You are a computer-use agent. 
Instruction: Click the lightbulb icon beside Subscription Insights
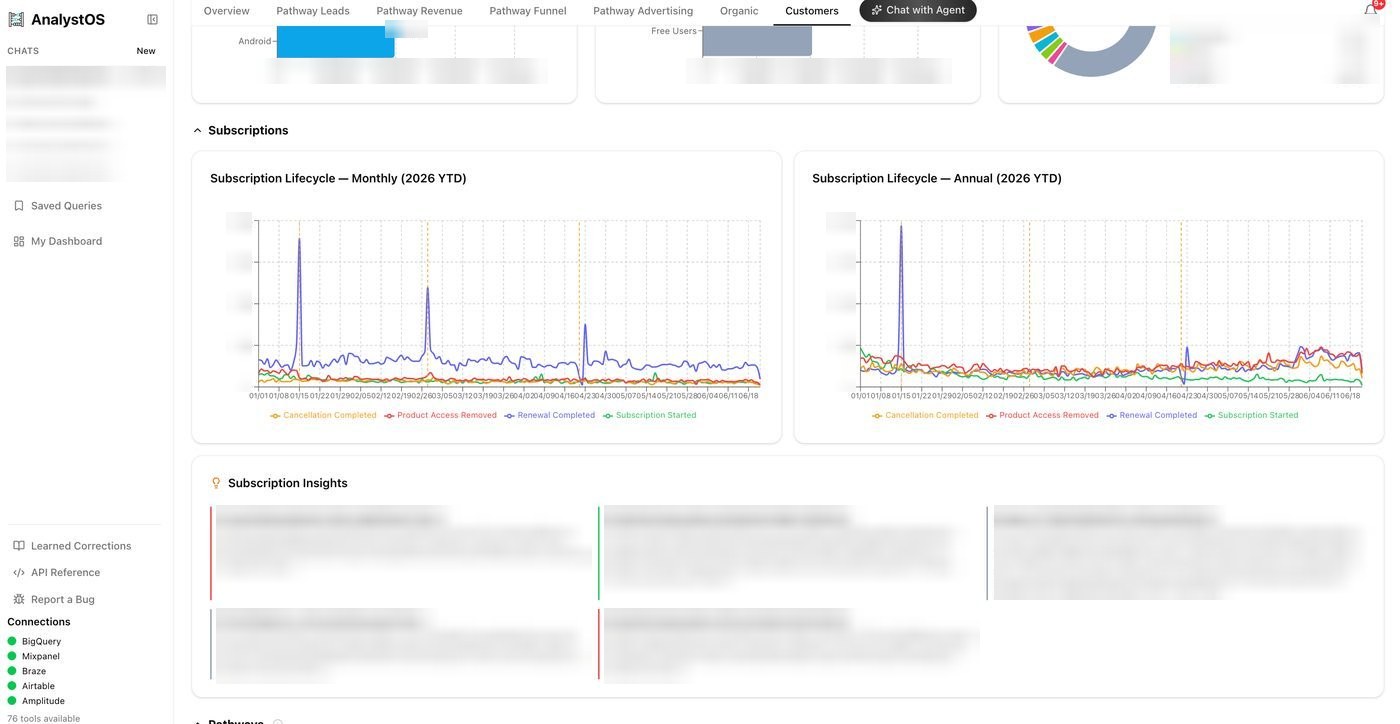coord(216,483)
